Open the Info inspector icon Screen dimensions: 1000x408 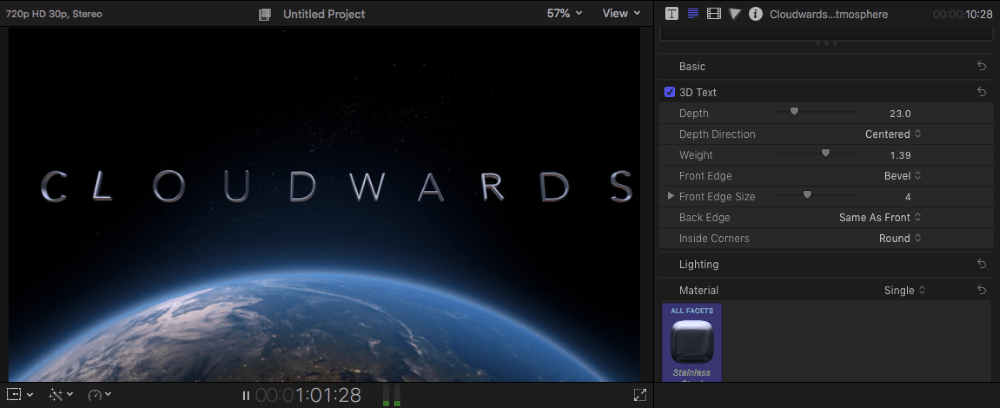[x=755, y=13]
